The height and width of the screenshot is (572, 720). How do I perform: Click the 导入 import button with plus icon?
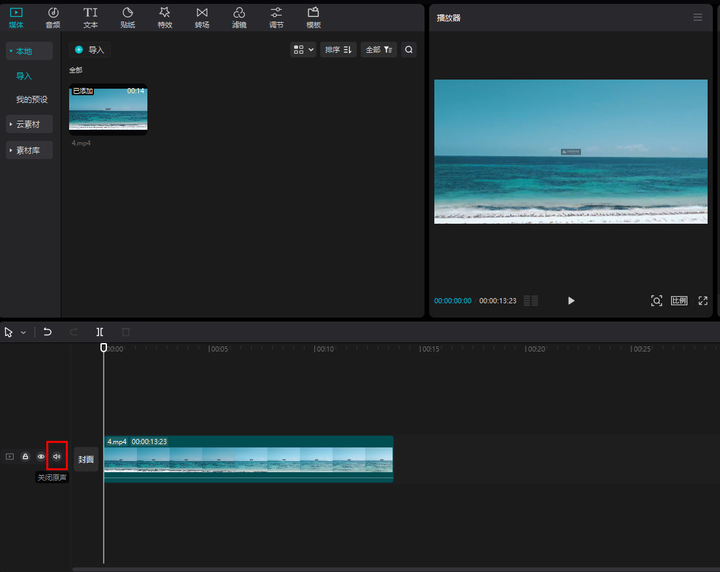(x=90, y=50)
